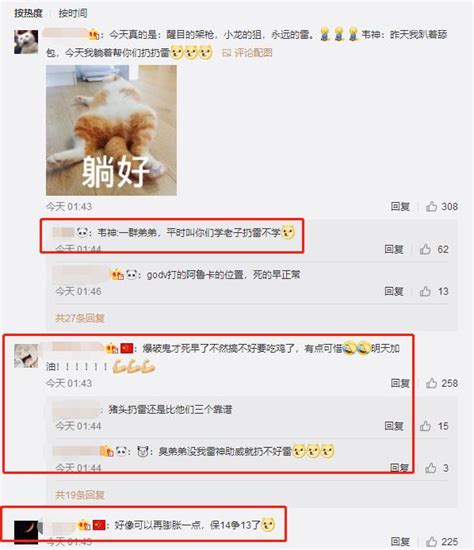Like the godv reply with 13 likes
The height and width of the screenshot is (550, 474).
tap(425, 291)
